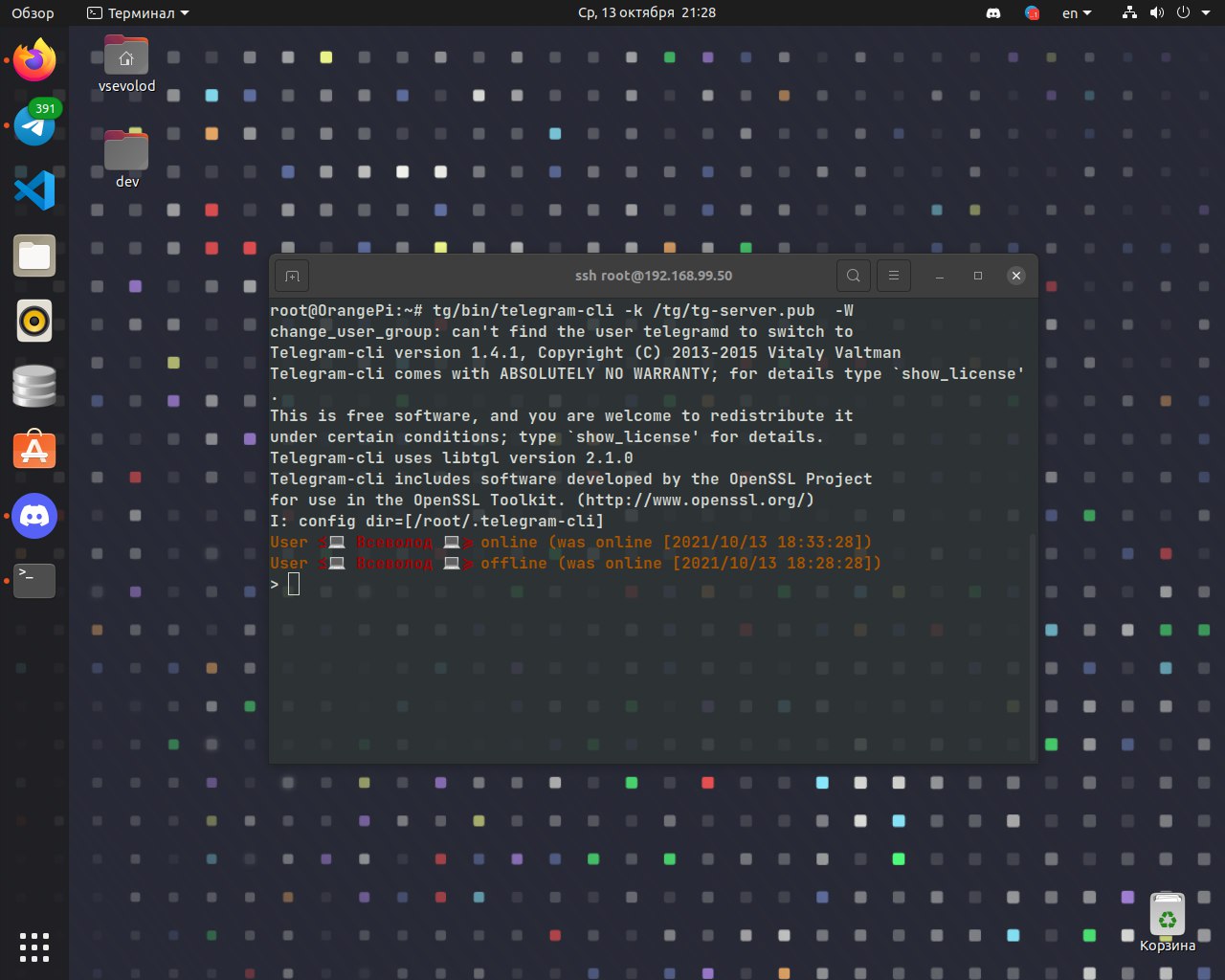Open Discord from the dock

[x=34, y=516]
